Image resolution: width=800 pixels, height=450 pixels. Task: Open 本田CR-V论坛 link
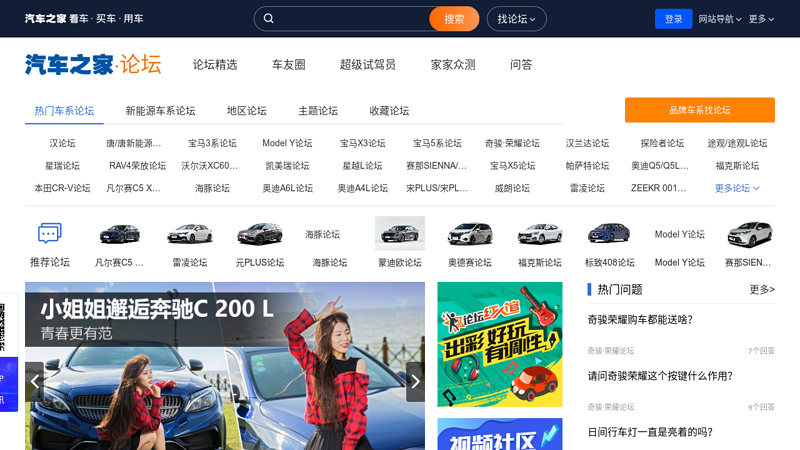click(62, 188)
